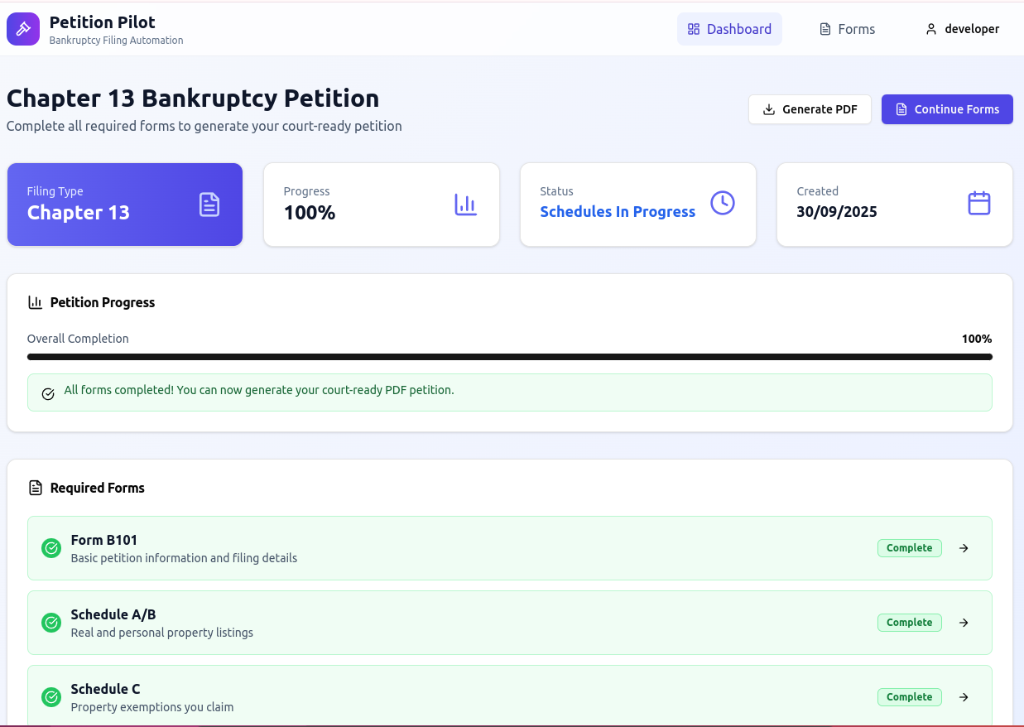Click the Complete badge on Form B101
Image resolution: width=1024 pixels, height=727 pixels.
909,548
